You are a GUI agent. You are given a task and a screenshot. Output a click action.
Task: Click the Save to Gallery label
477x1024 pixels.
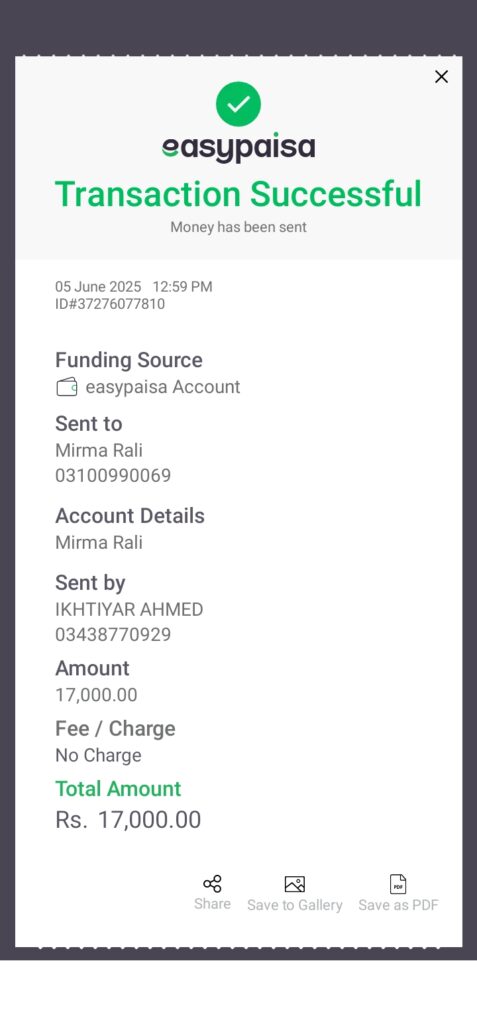click(x=295, y=905)
